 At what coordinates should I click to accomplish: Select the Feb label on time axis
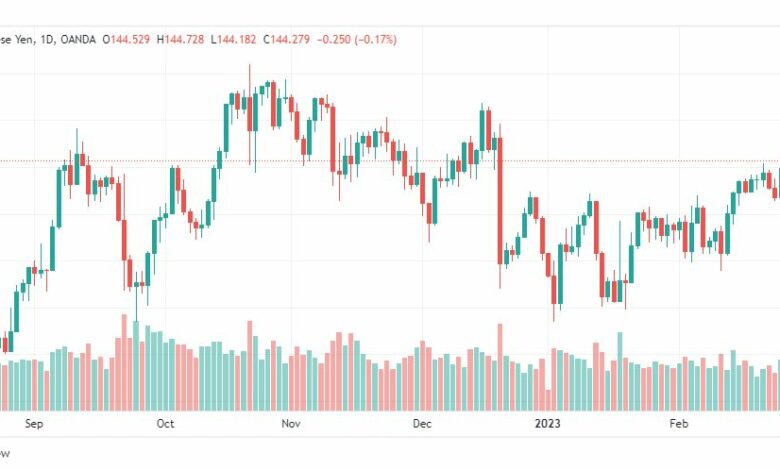click(x=679, y=424)
